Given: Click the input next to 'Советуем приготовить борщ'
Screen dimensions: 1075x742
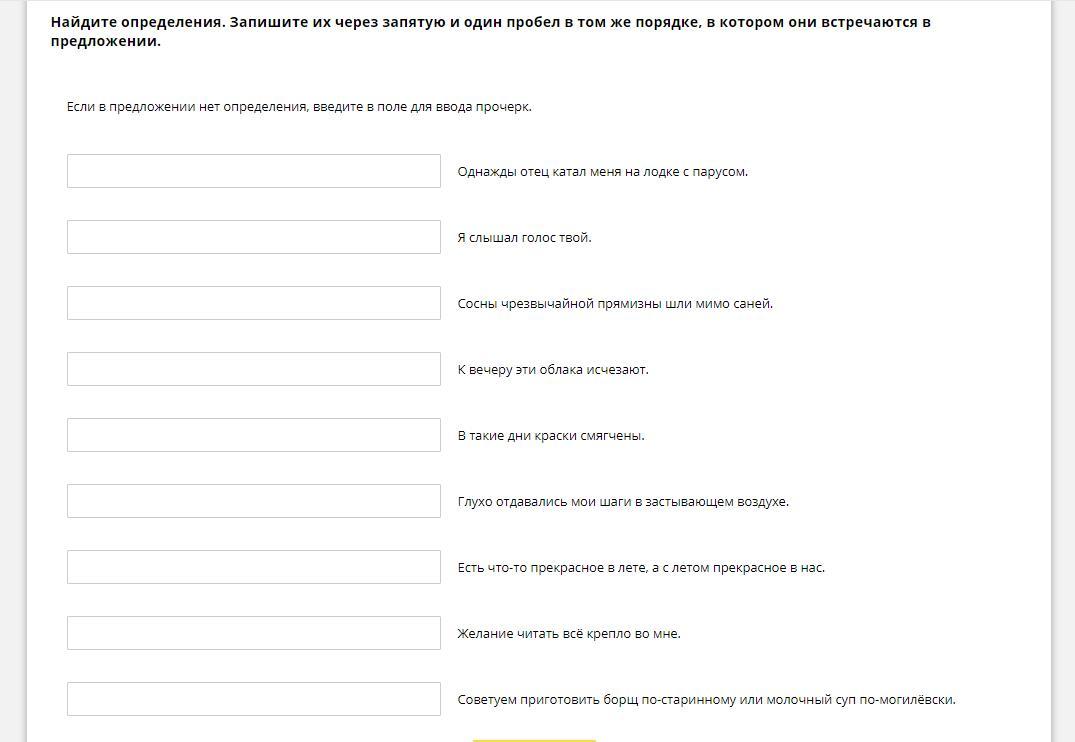Looking at the screenshot, I should (x=253, y=699).
